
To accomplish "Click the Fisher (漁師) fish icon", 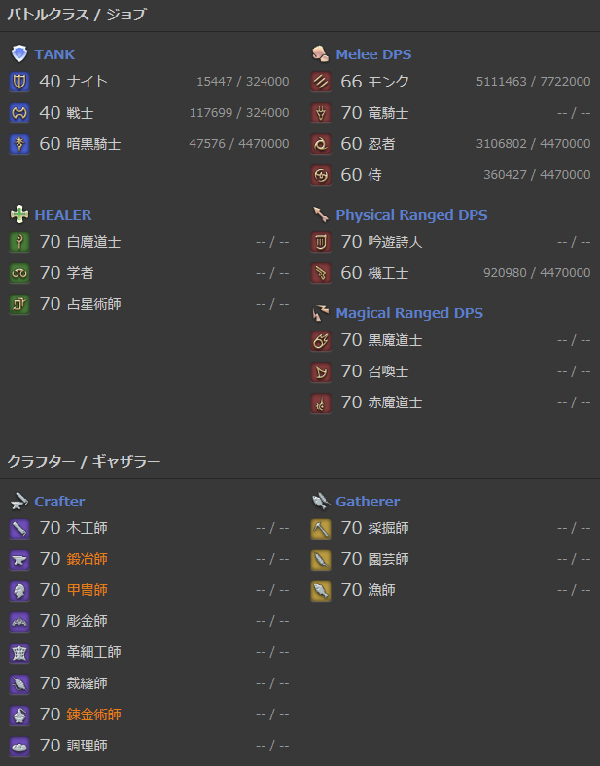I will [321, 591].
